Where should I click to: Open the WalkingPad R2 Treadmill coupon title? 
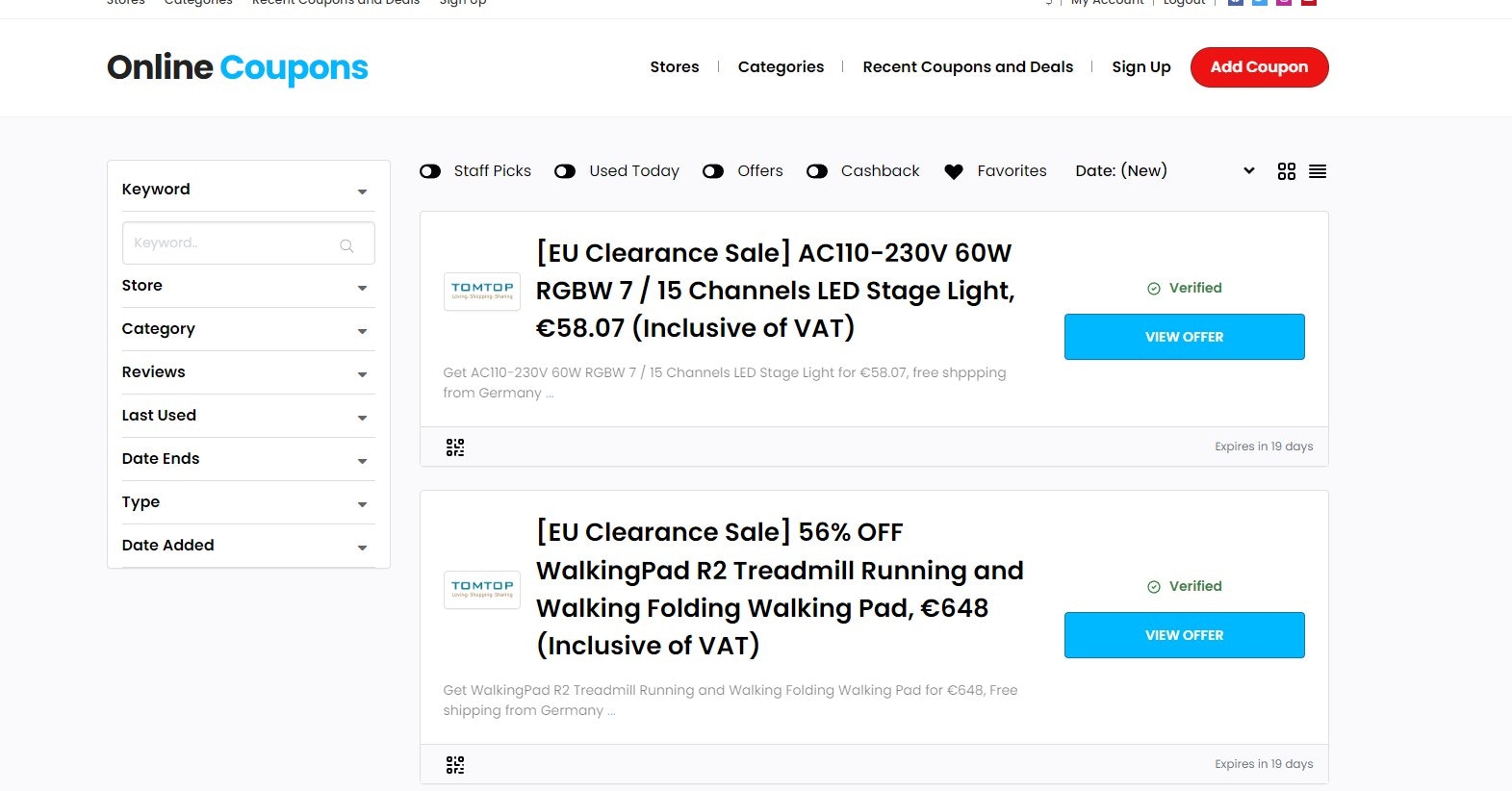(x=780, y=589)
